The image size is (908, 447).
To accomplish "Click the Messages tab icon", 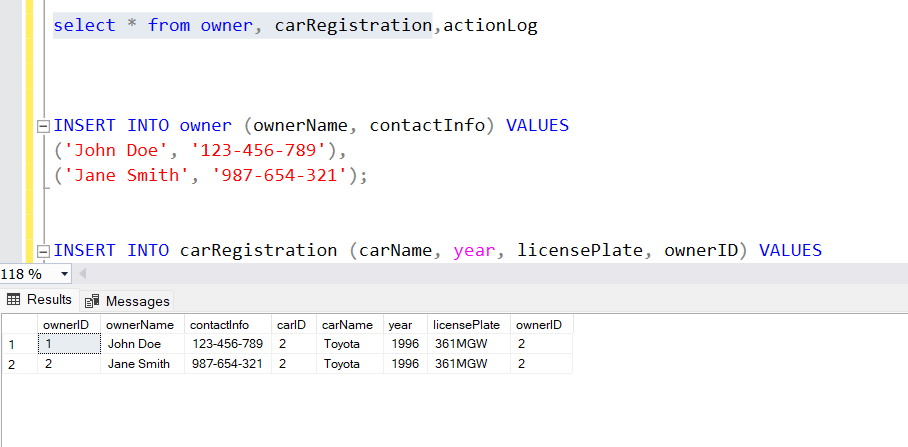I will coord(91,302).
